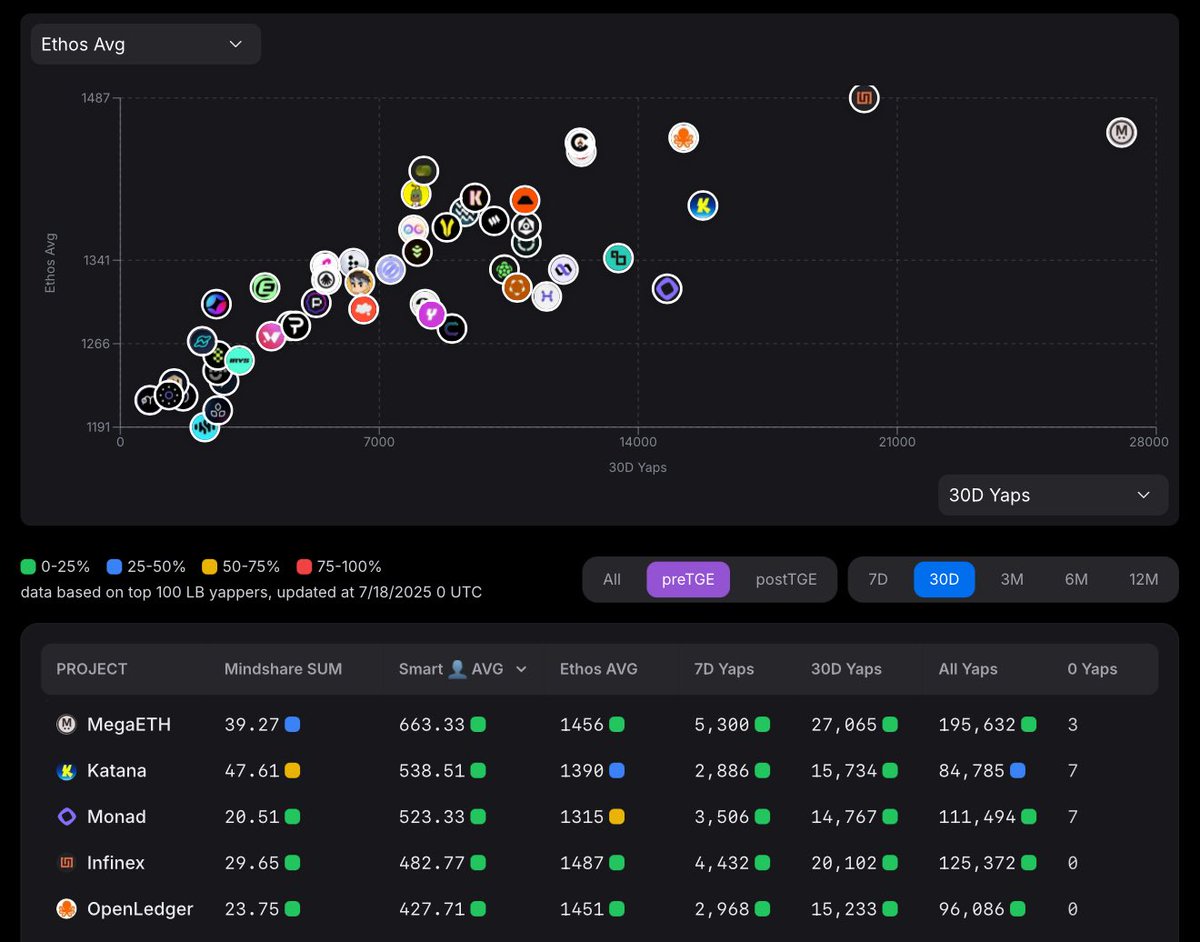Click Monad's Ethos AVG value 1315
Image resolution: width=1200 pixels, height=942 pixels.
tap(582, 817)
